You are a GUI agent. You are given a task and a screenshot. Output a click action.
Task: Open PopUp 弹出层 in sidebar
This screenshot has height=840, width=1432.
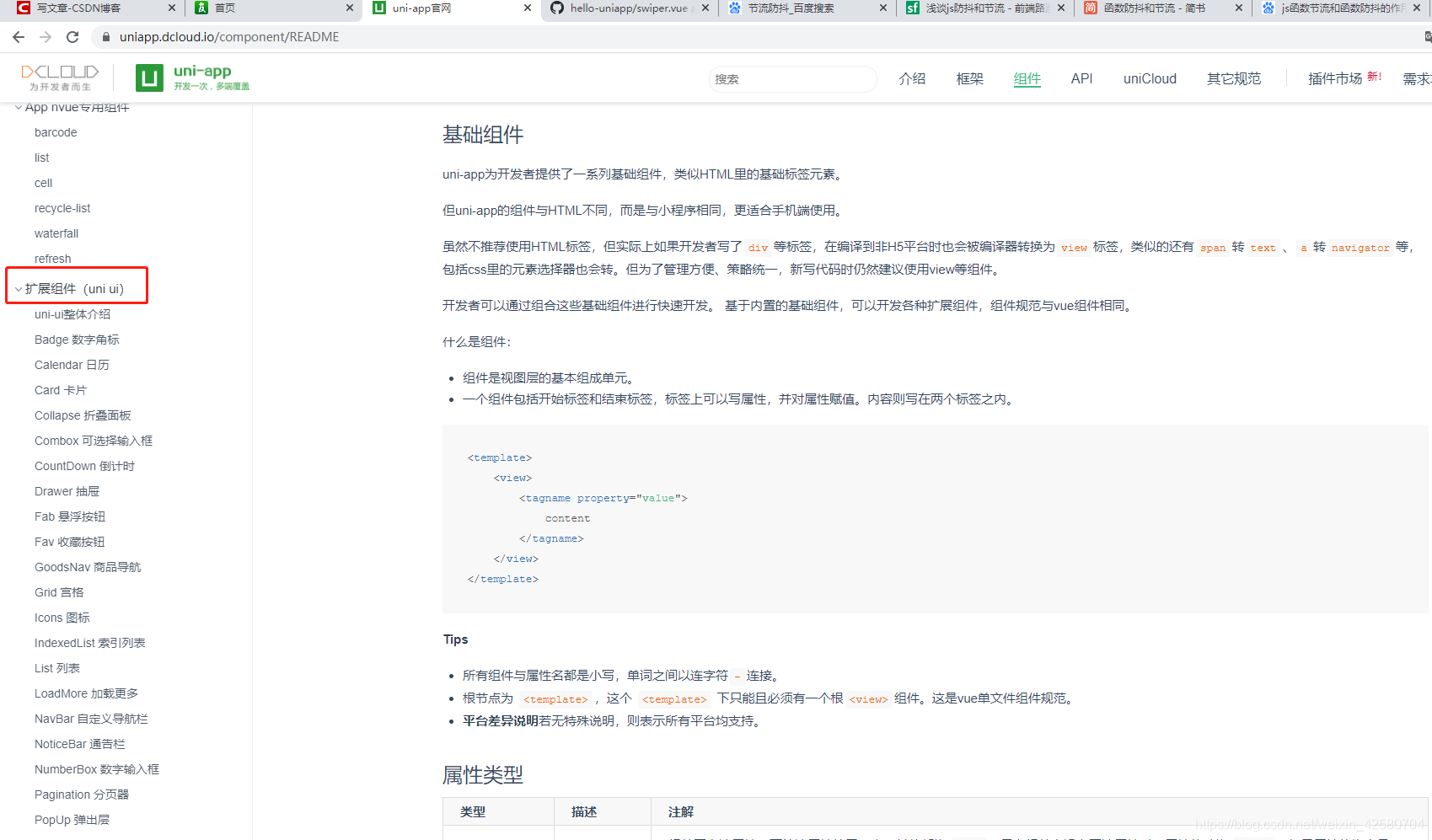click(72, 820)
